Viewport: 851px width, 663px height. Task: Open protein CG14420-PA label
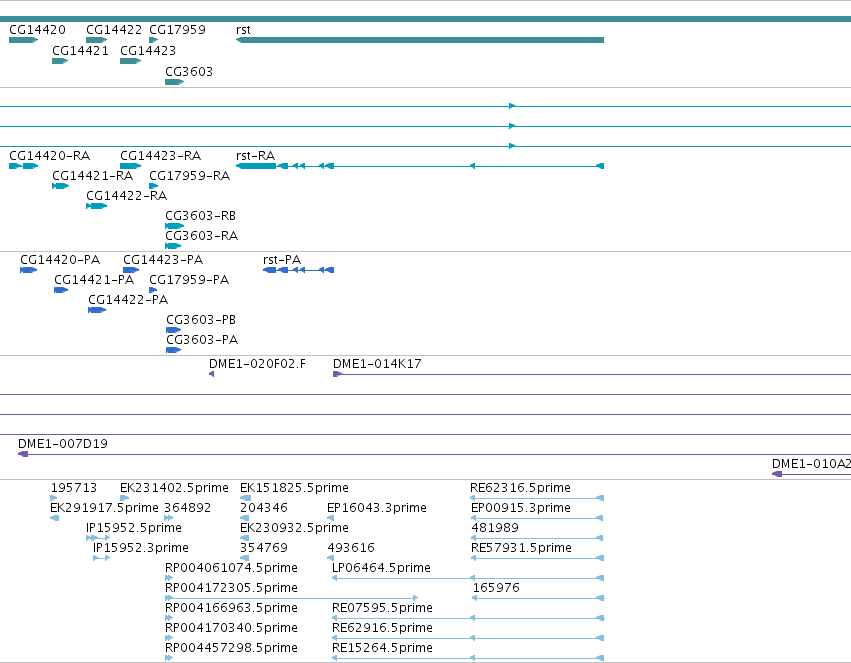pyautogui.click(x=60, y=260)
